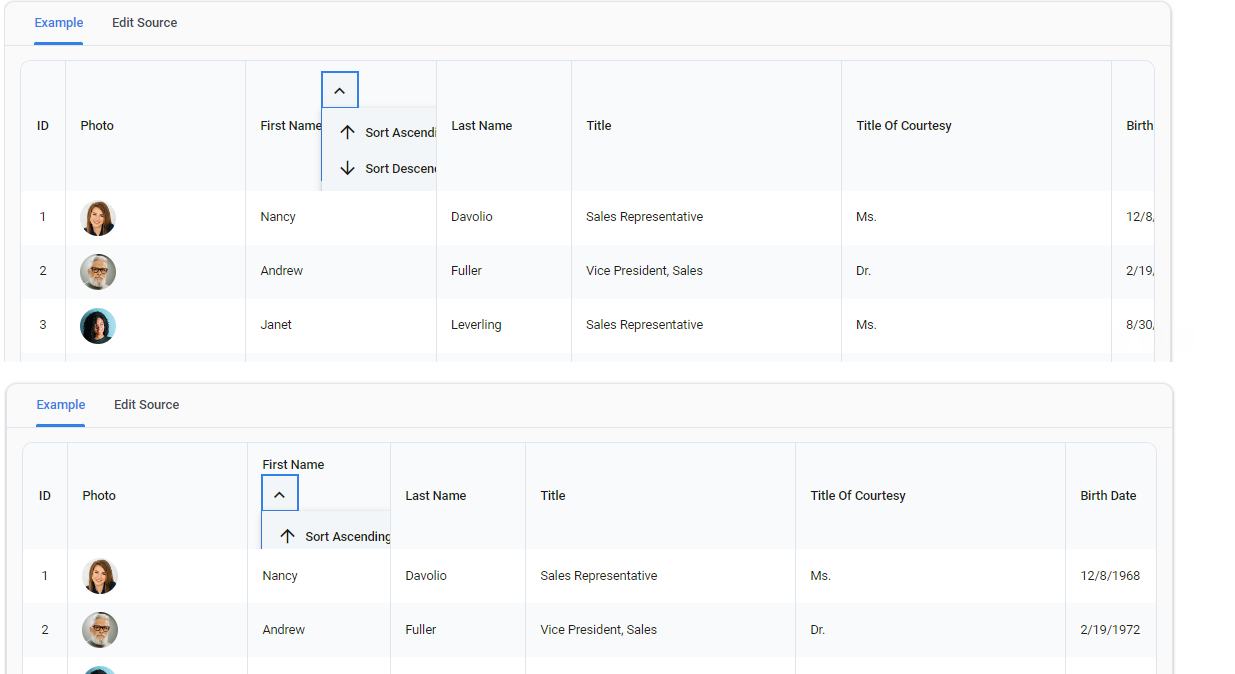Switch to the Edit Source tab in top panel

[x=144, y=22]
